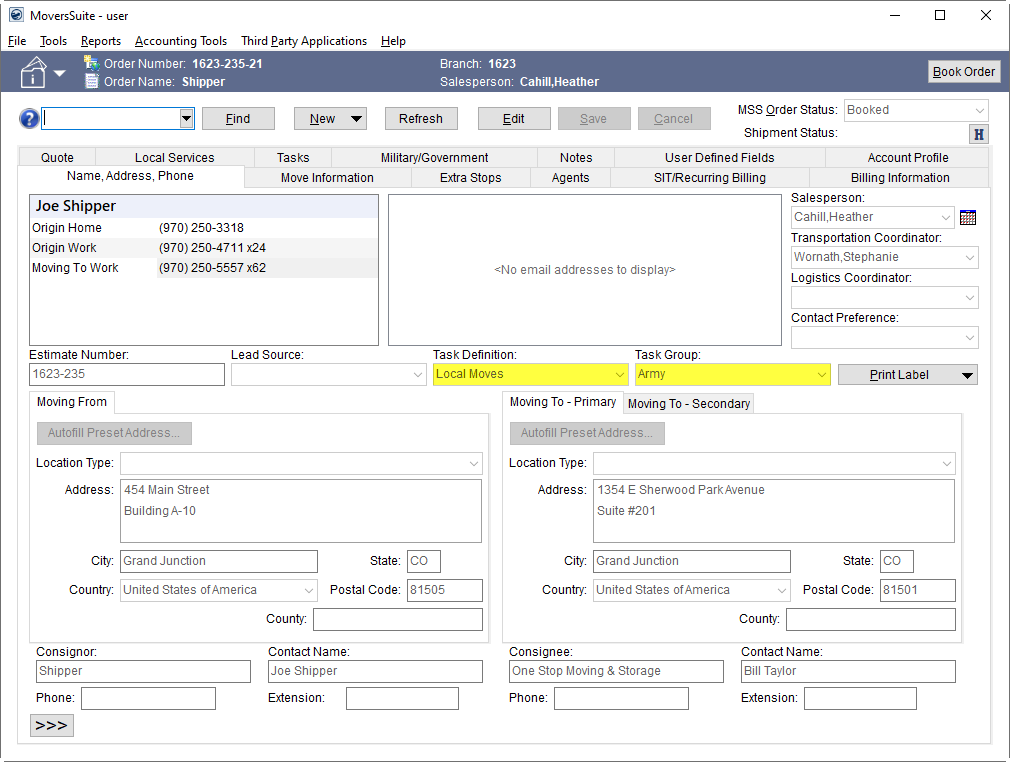Open the Billing Information tab

point(899,177)
